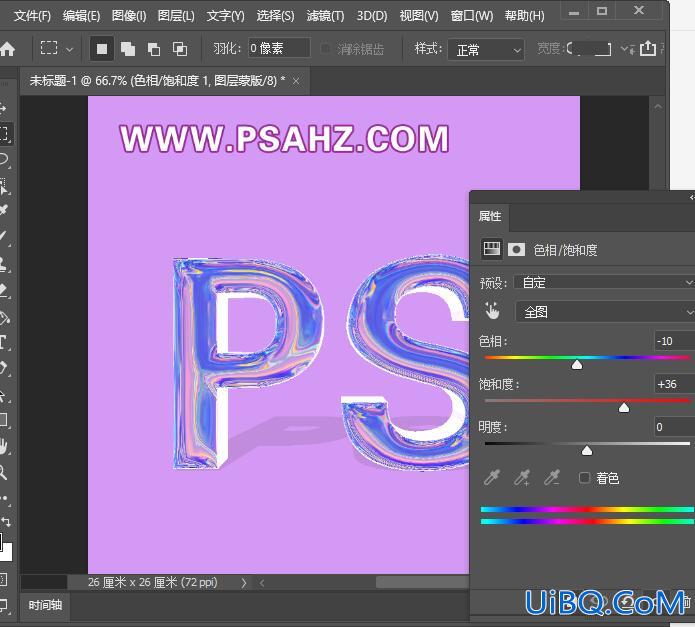
Task: Click the 羽化 feather input field
Action: pyautogui.click(x=279, y=48)
